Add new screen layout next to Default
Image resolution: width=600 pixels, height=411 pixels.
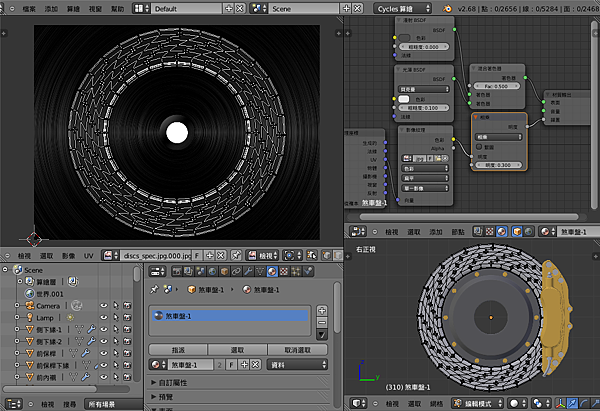[228, 8]
